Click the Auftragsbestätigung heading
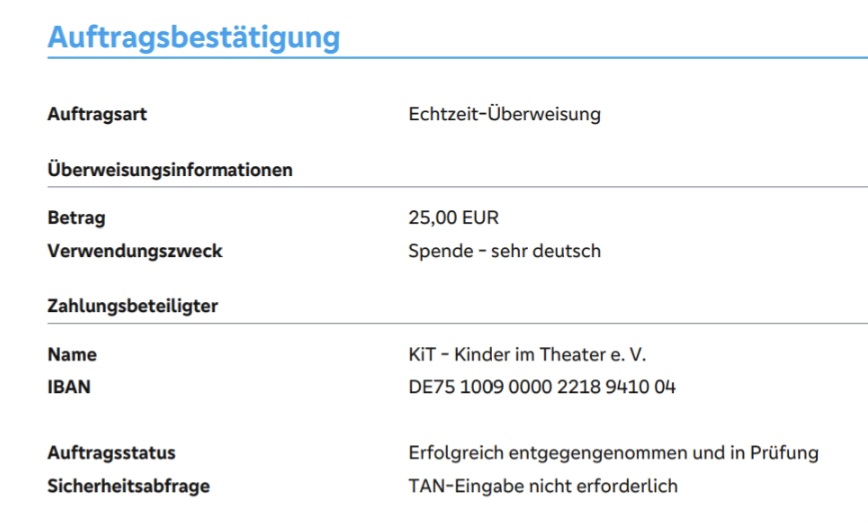The width and height of the screenshot is (868, 525). (193, 37)
